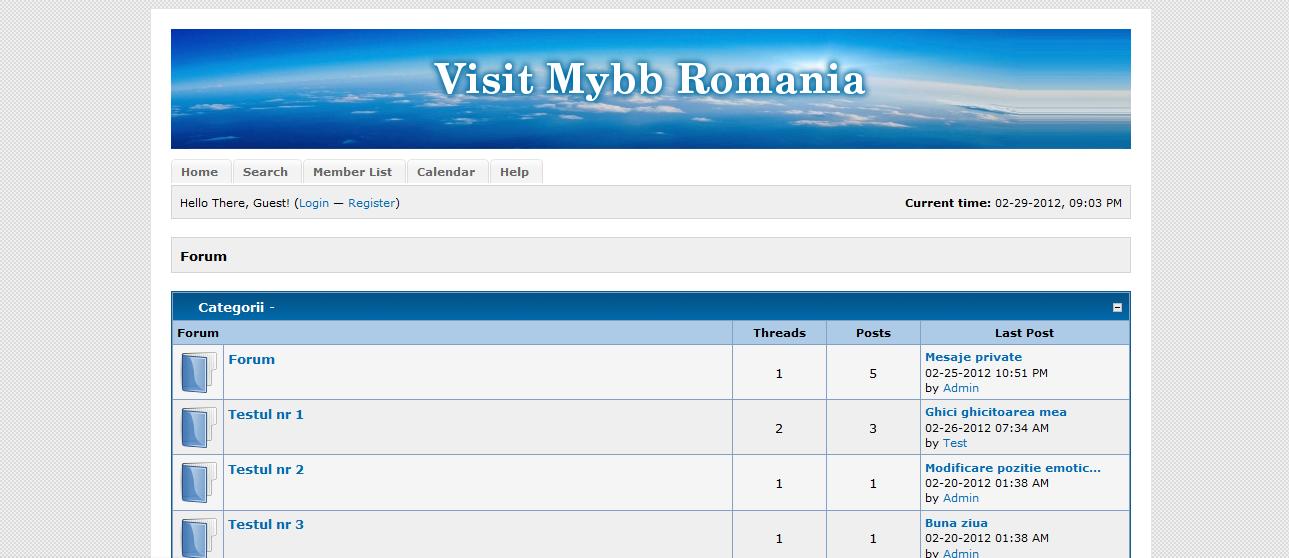The width and height of the screenshot is (1289, 558).
Task: Click the Register link
Action: click(371, 203)
